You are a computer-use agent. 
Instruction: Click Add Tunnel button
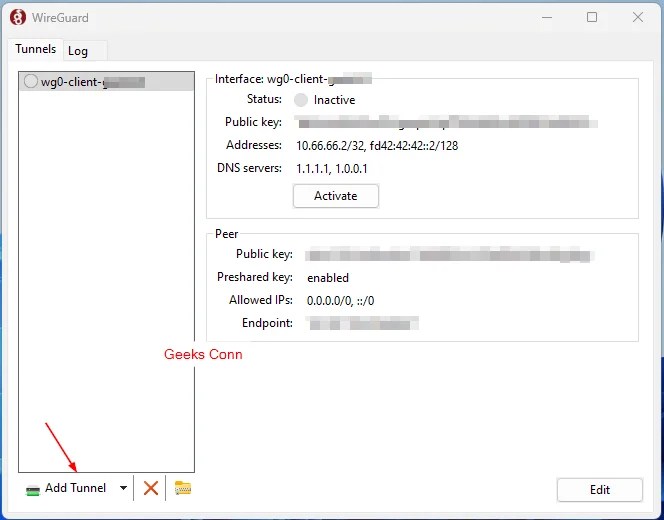(x=66, y=488)
